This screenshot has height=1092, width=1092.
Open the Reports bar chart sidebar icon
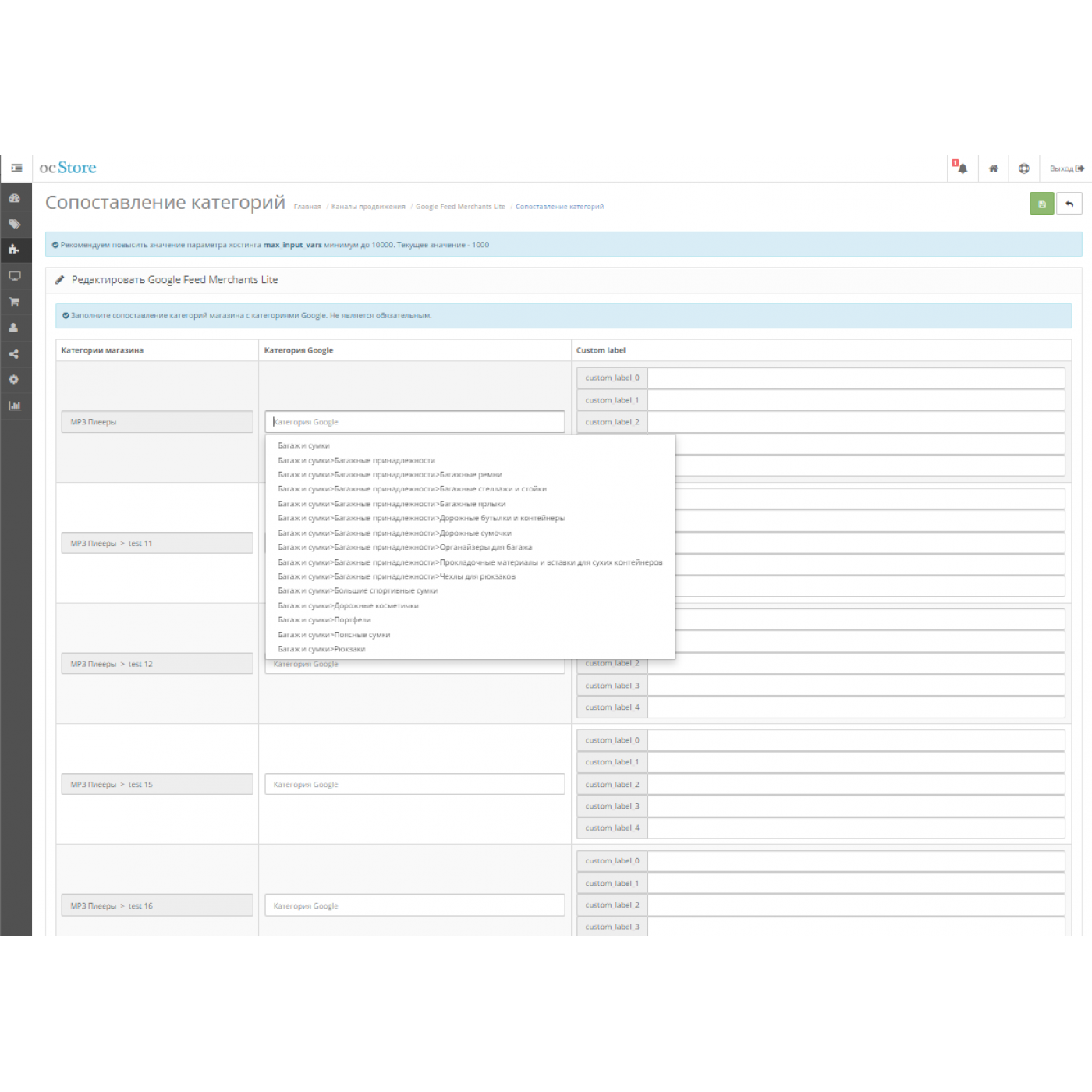tap(14, 406)
